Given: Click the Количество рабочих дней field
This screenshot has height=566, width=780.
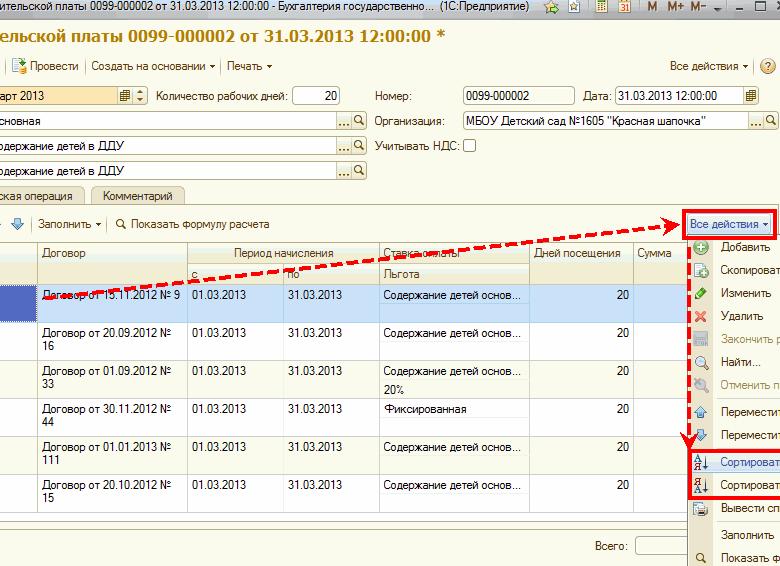Looking at the screenshot, I should pos(316,95).
